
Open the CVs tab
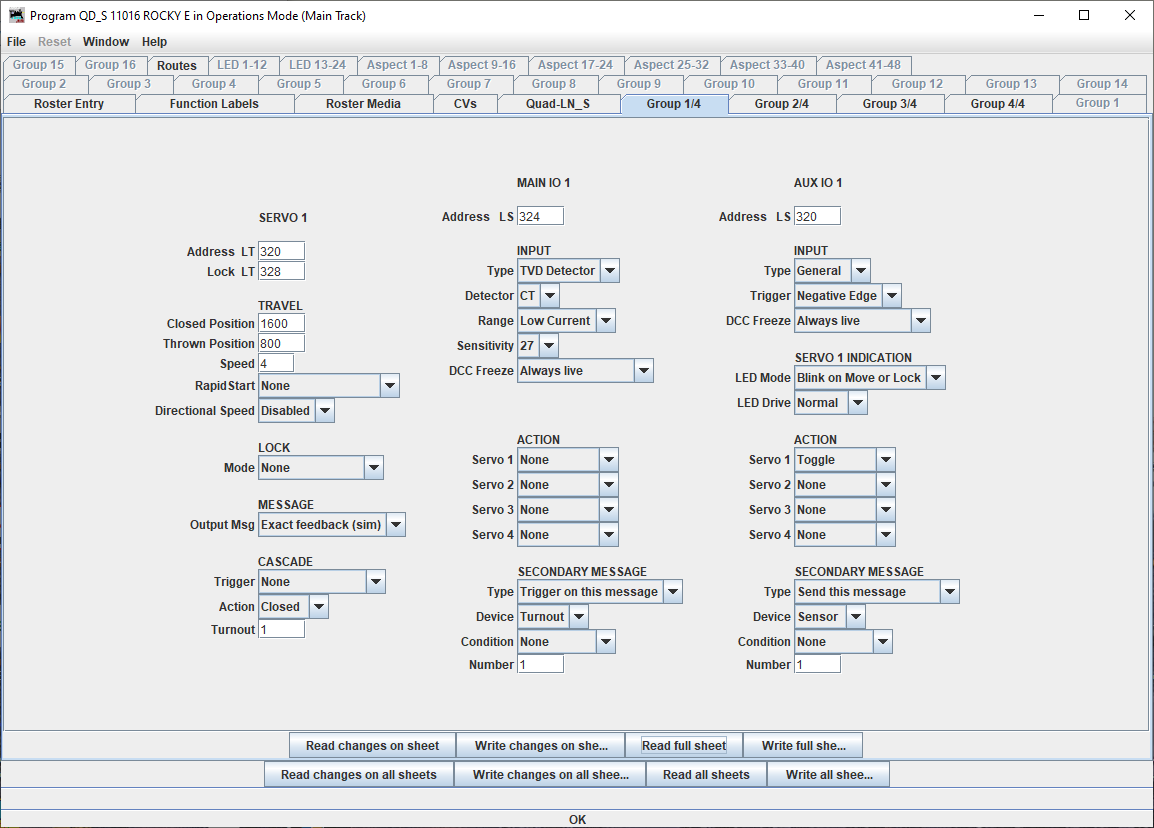point(465,104)
